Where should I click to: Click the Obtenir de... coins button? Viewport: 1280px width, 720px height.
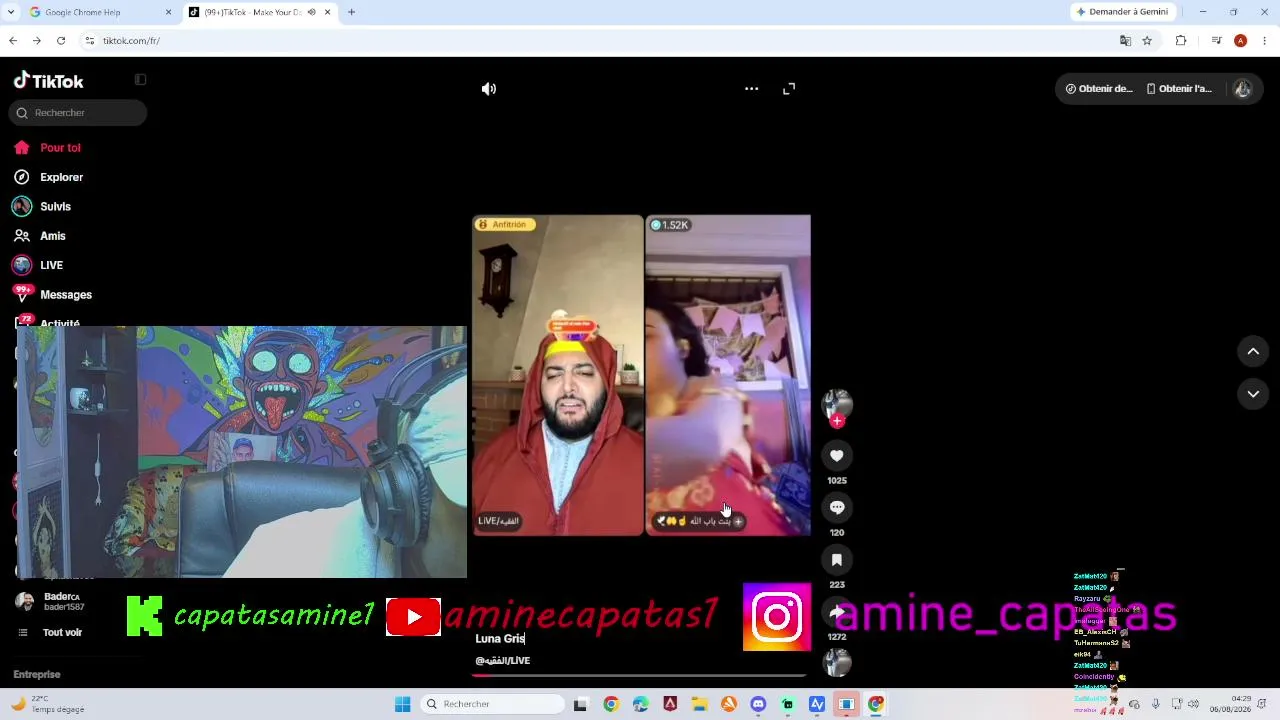[1099, 89]
